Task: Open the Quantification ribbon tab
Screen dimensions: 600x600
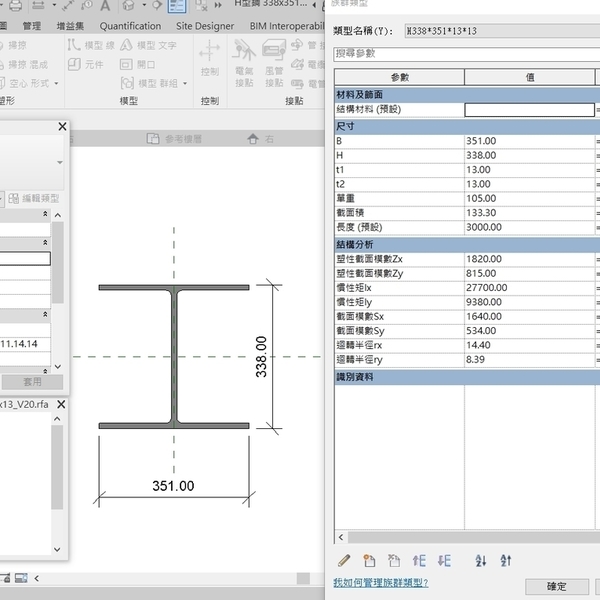Action: coord(130,26)
